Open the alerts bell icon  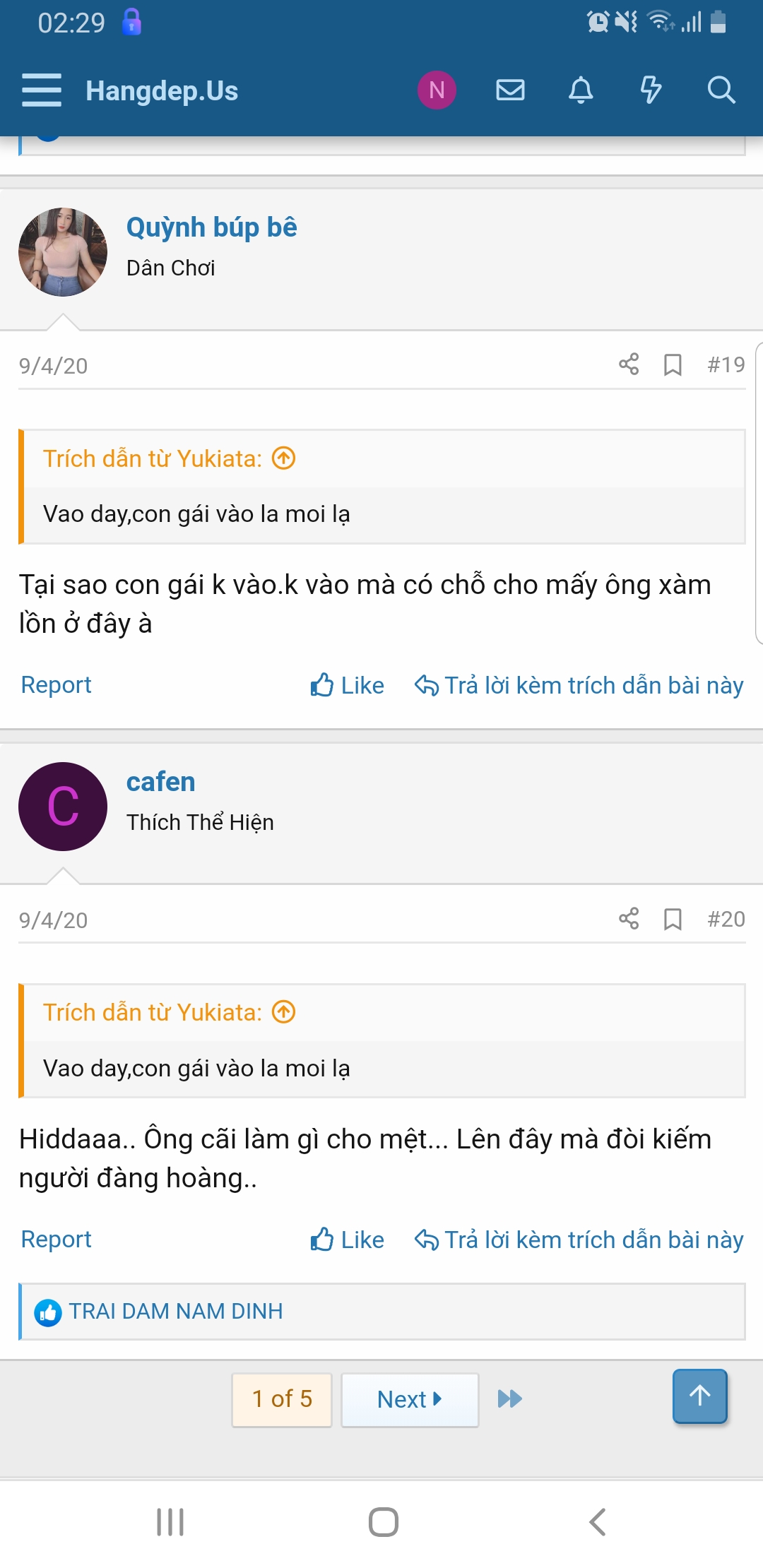581,90
